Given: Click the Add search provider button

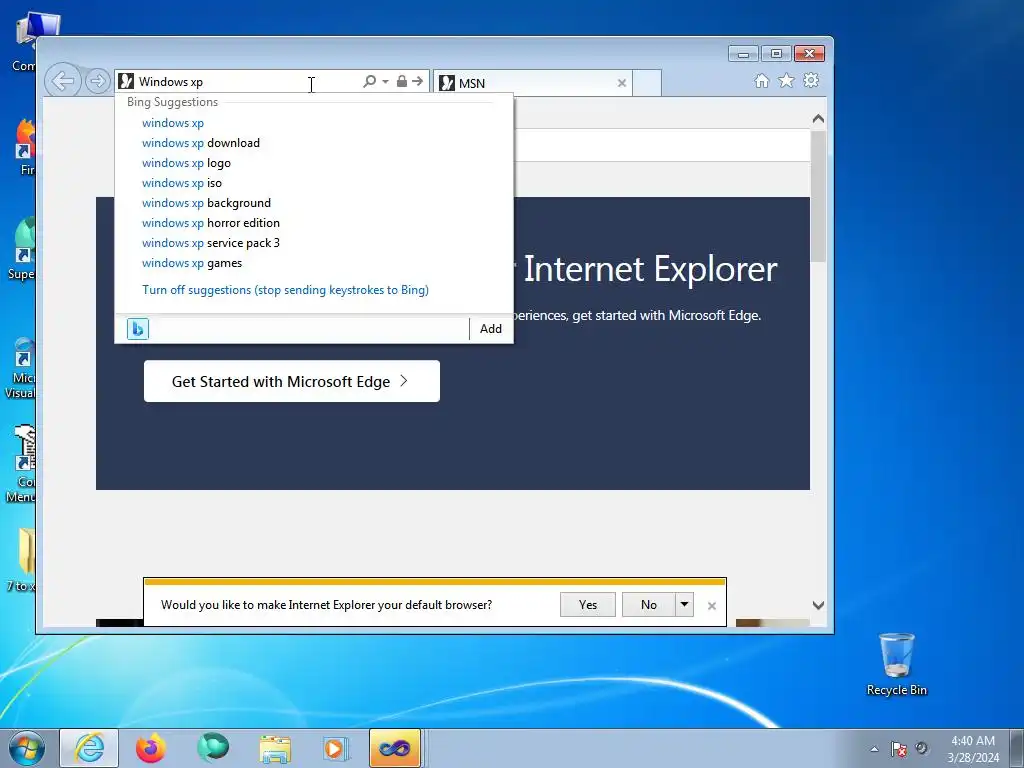Looking at the screenshot, I should click(x=491, y=328).
